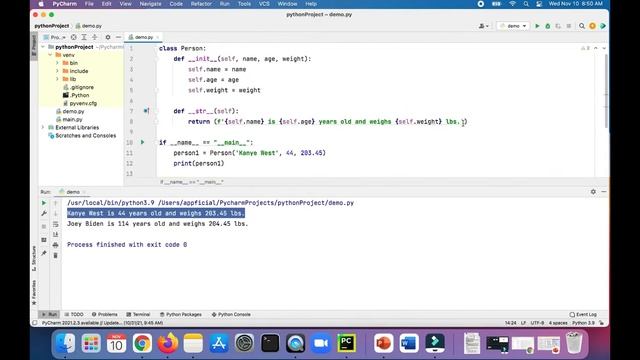640x360 pixels.
Task: Click the Python 3.9 interpreter selector
Action: point(583,323)
